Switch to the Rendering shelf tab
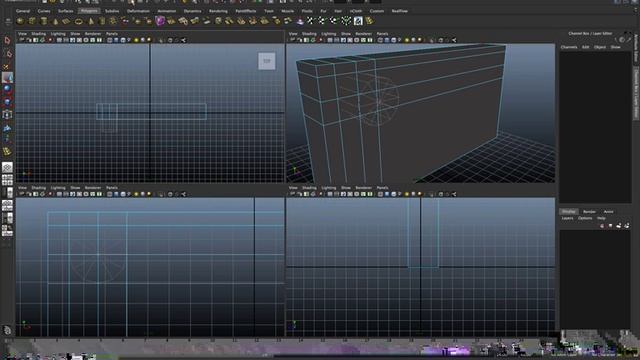 pyautogui.click(x=218, y=11)
